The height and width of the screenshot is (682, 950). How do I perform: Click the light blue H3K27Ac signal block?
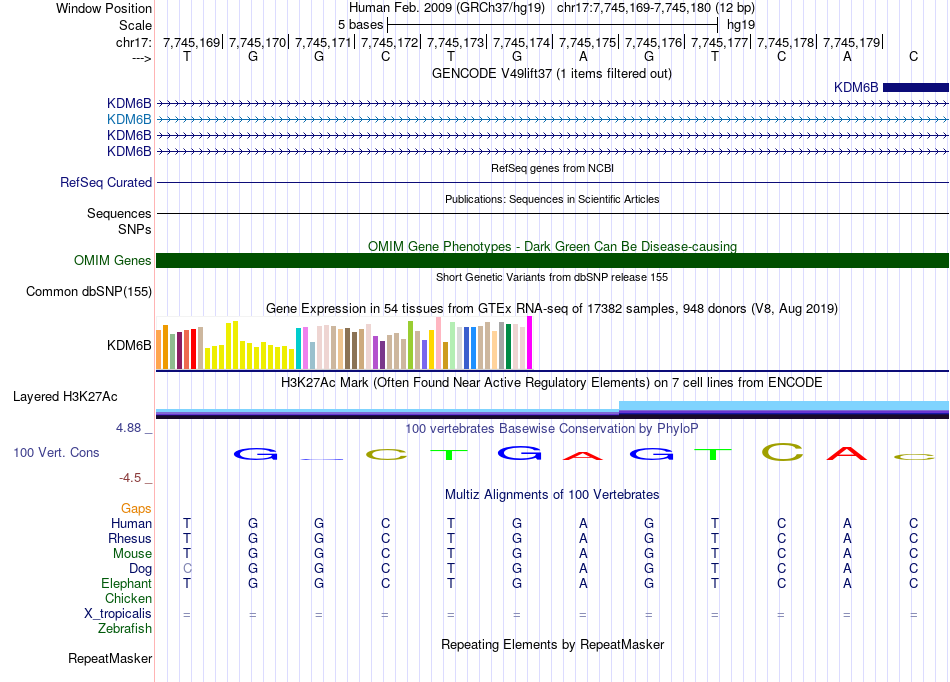pyautogui.click(x=783, y=405)
